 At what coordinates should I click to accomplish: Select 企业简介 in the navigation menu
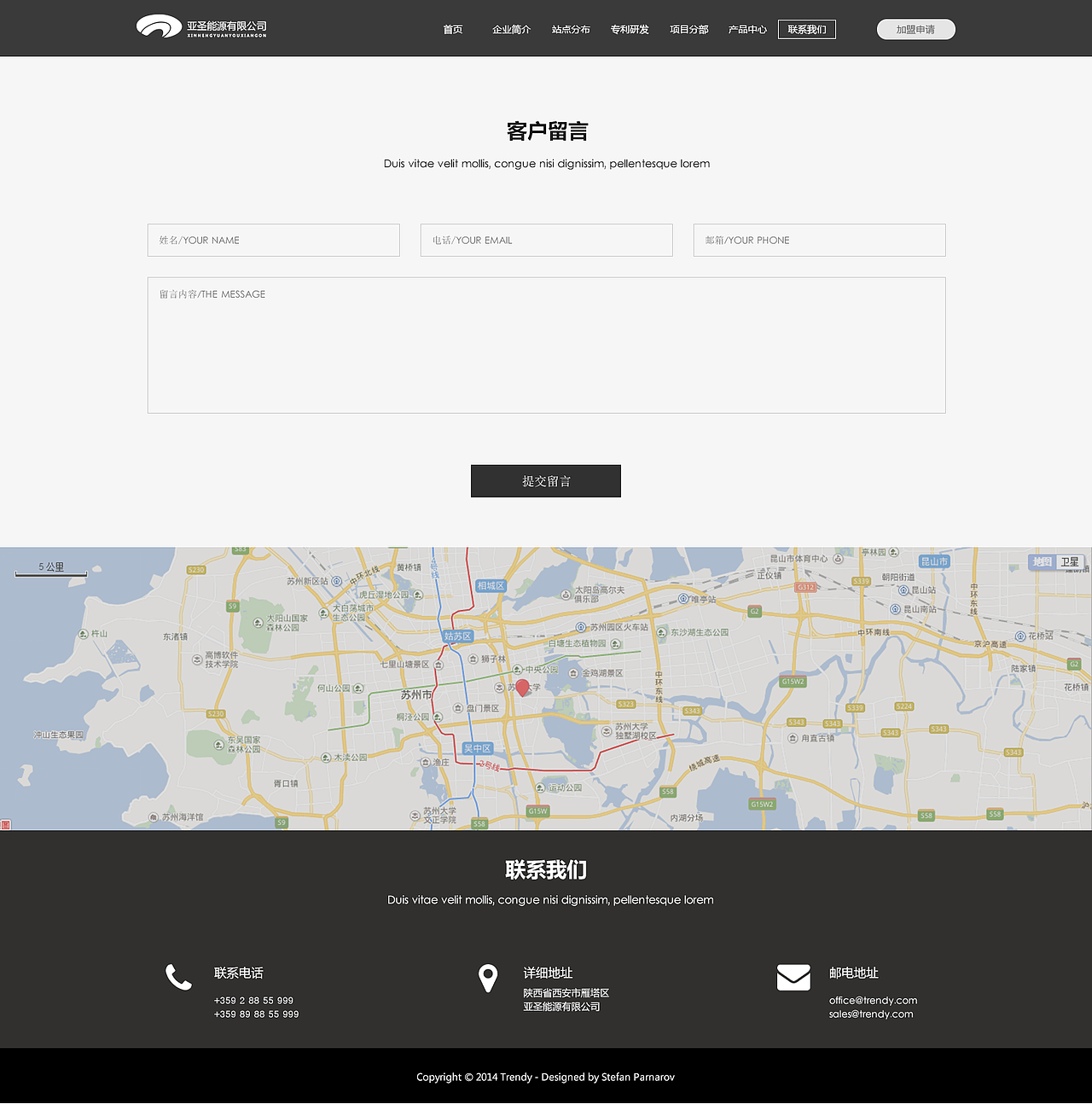pyautogui.click(x=511, y=29)
